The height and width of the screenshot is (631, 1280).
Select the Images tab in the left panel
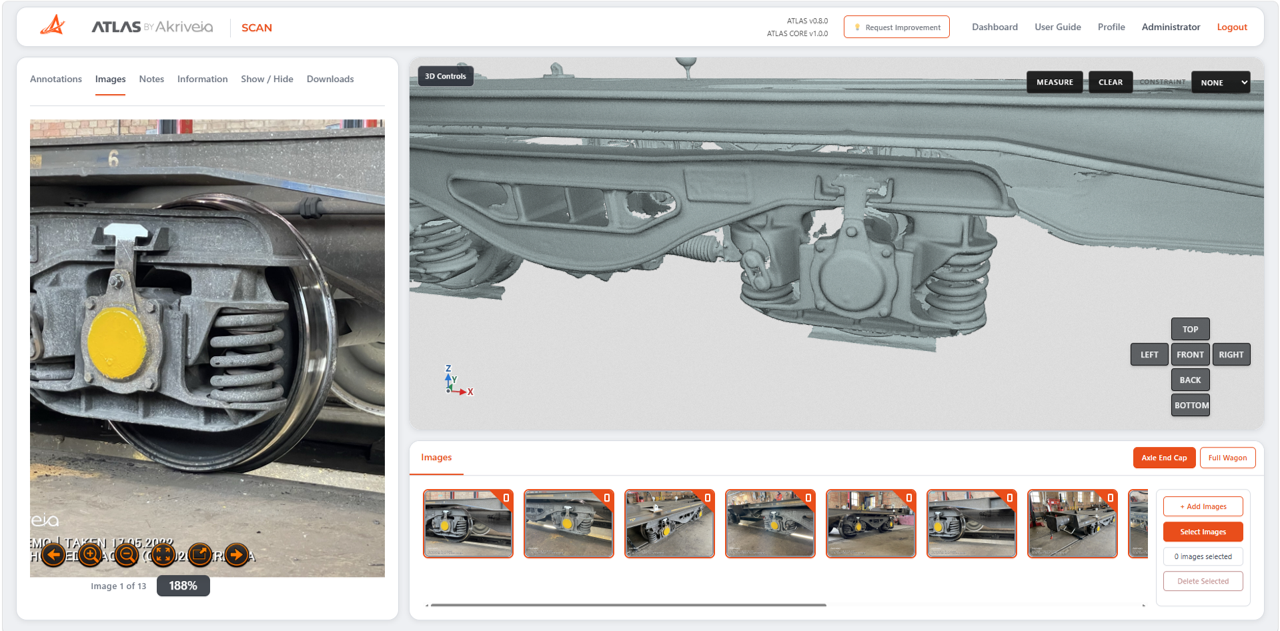point(110,79)
